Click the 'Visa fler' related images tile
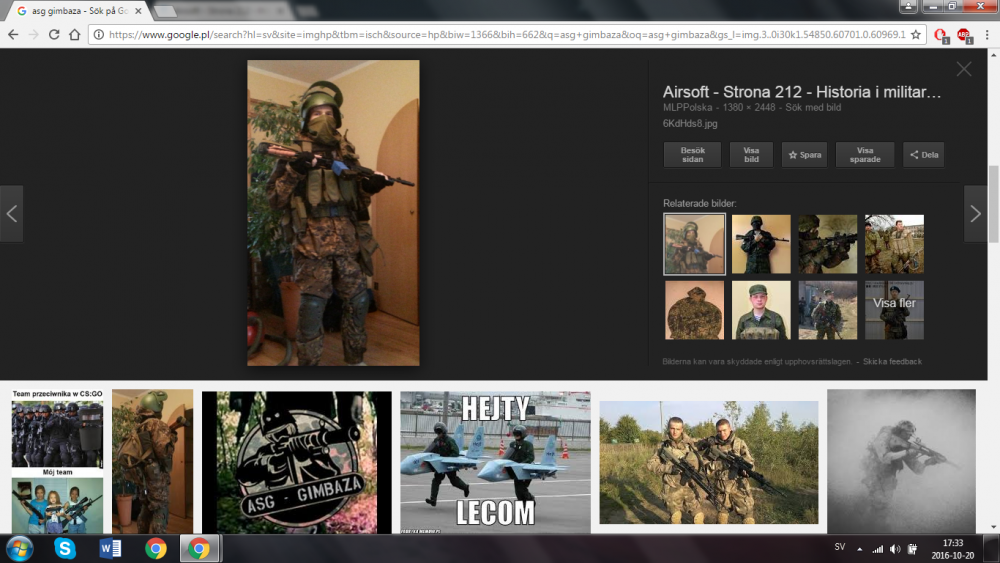1000x563 pixels. [894, 310]
